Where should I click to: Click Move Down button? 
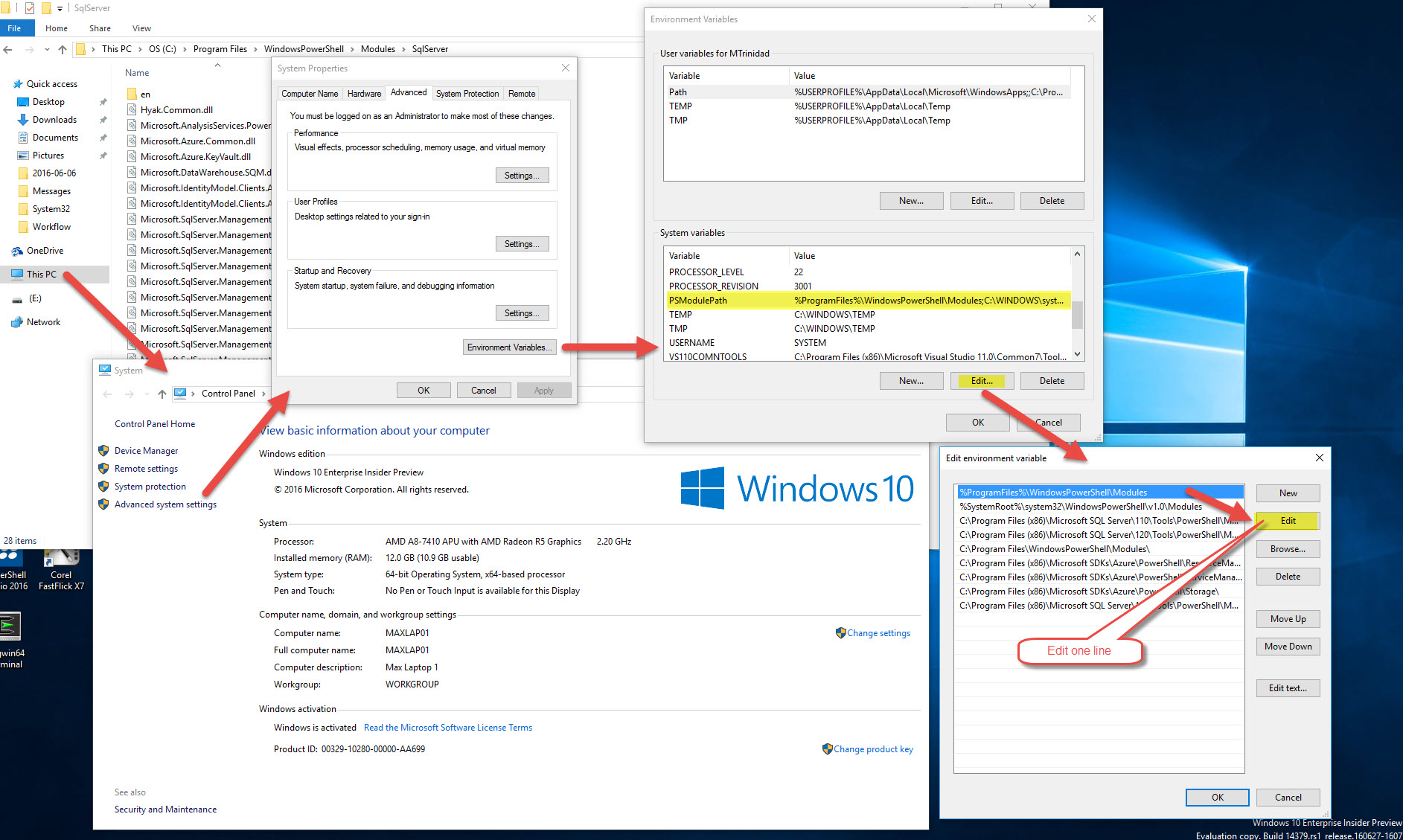click(x=1288, y=647)
